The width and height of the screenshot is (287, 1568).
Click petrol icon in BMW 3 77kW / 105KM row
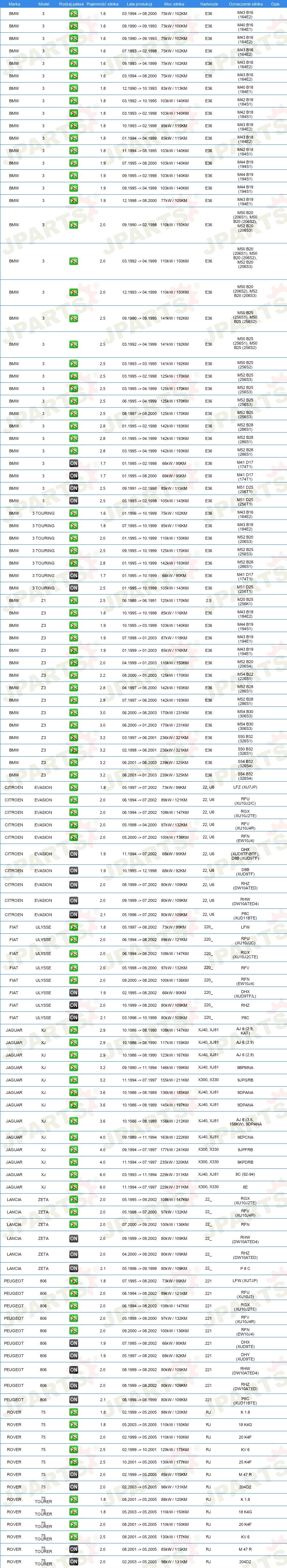click(x=73, y=200)
